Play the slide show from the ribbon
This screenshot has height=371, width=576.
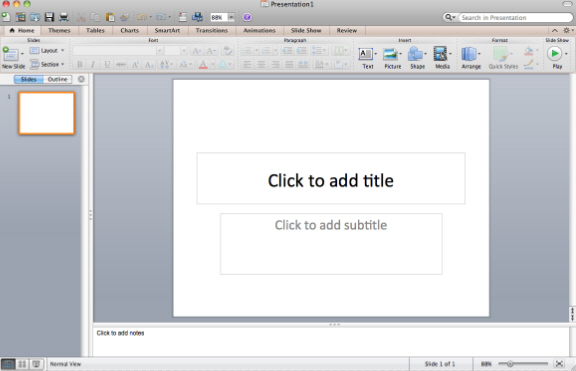coord(555,54)
